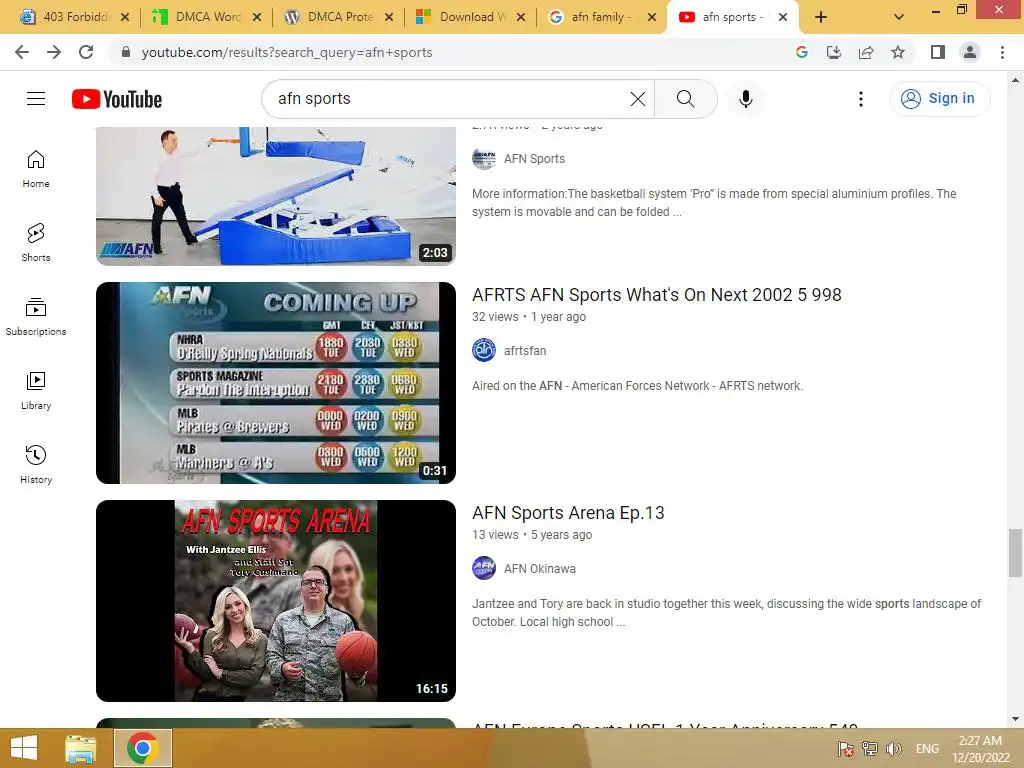Viewport: 1024px width, 768px height.
Task: Open a new browser tab
Action: (821, 17)
